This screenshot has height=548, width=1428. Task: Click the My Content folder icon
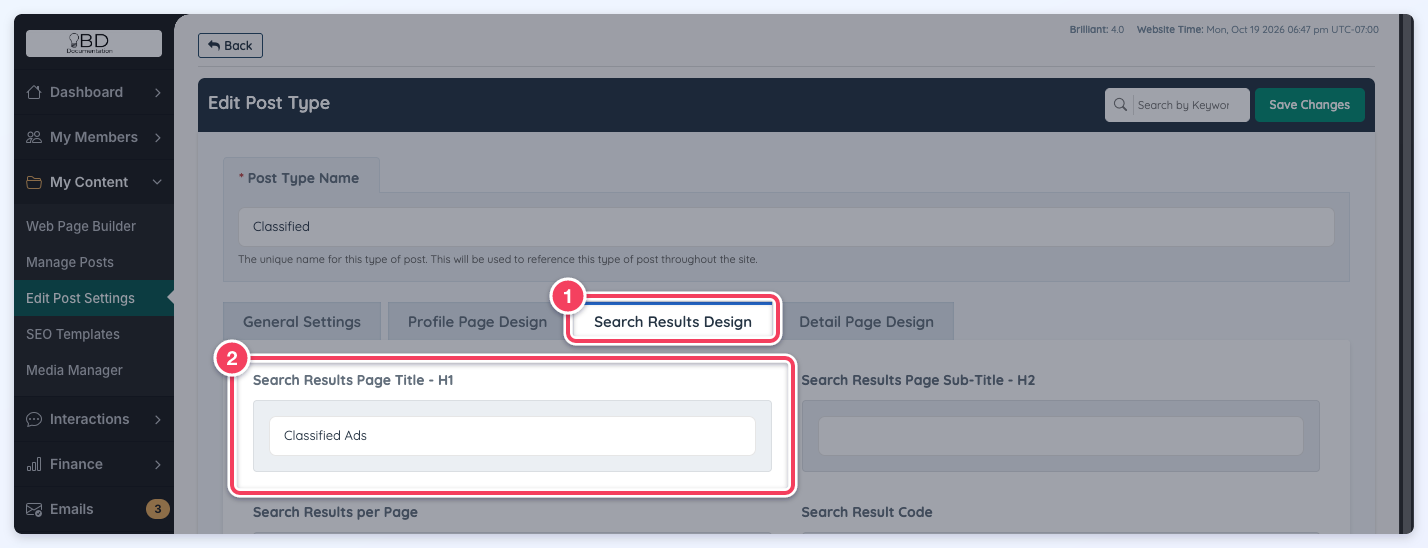point(34,182)
